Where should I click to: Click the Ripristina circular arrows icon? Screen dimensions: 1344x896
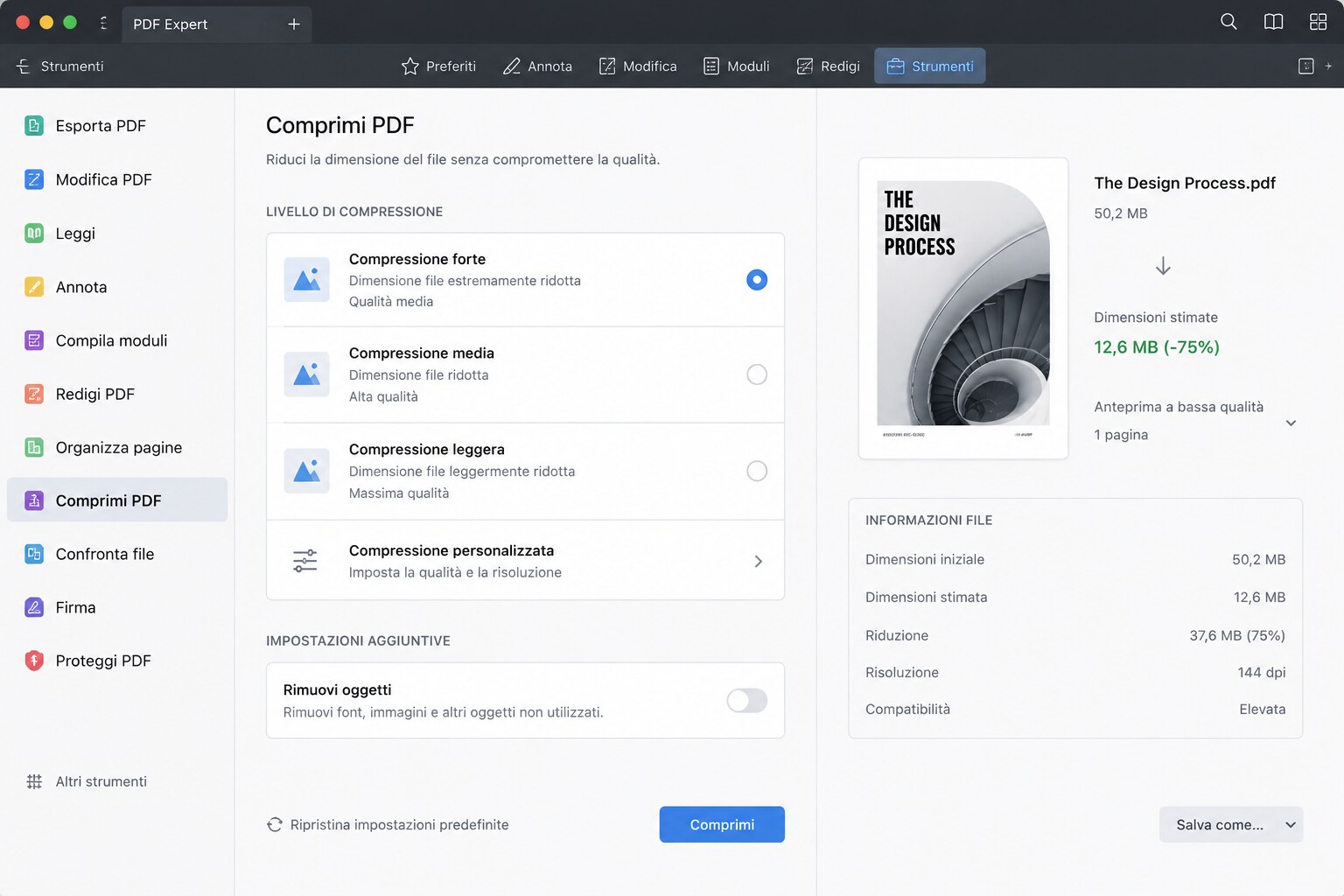coord(275,824)
